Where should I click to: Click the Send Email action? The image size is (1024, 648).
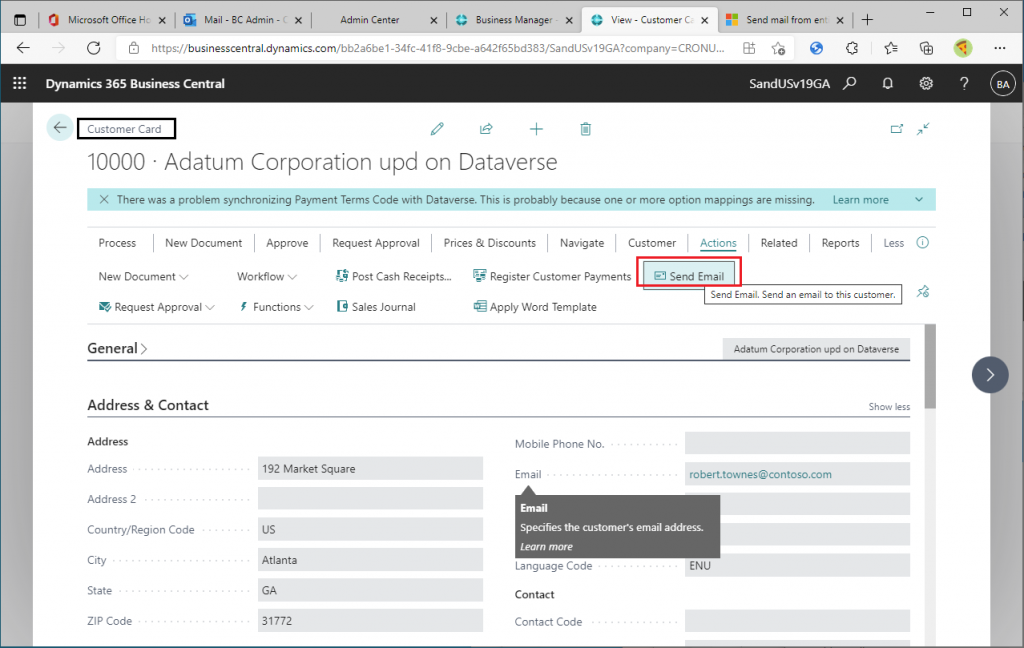(x=689, y=276)
